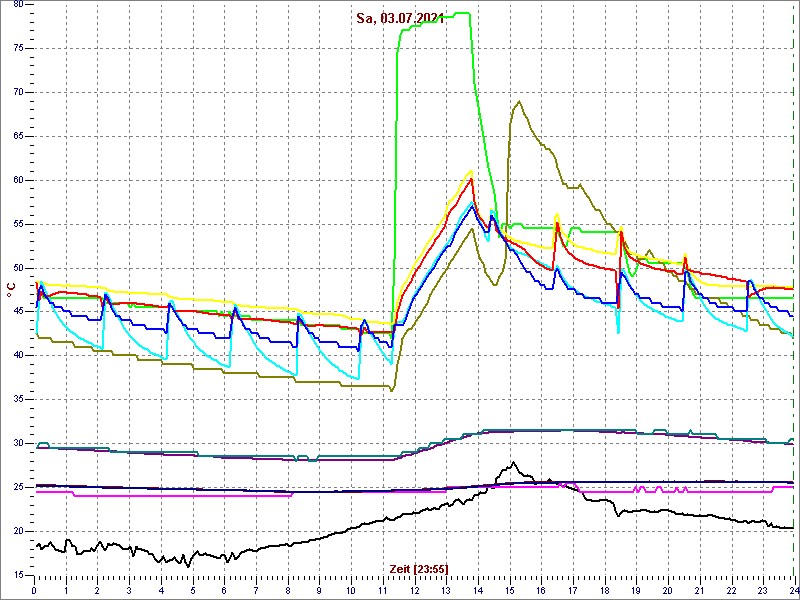Click hour 21 on the time axis
The image size is (800, 600).
click(699, 591)
